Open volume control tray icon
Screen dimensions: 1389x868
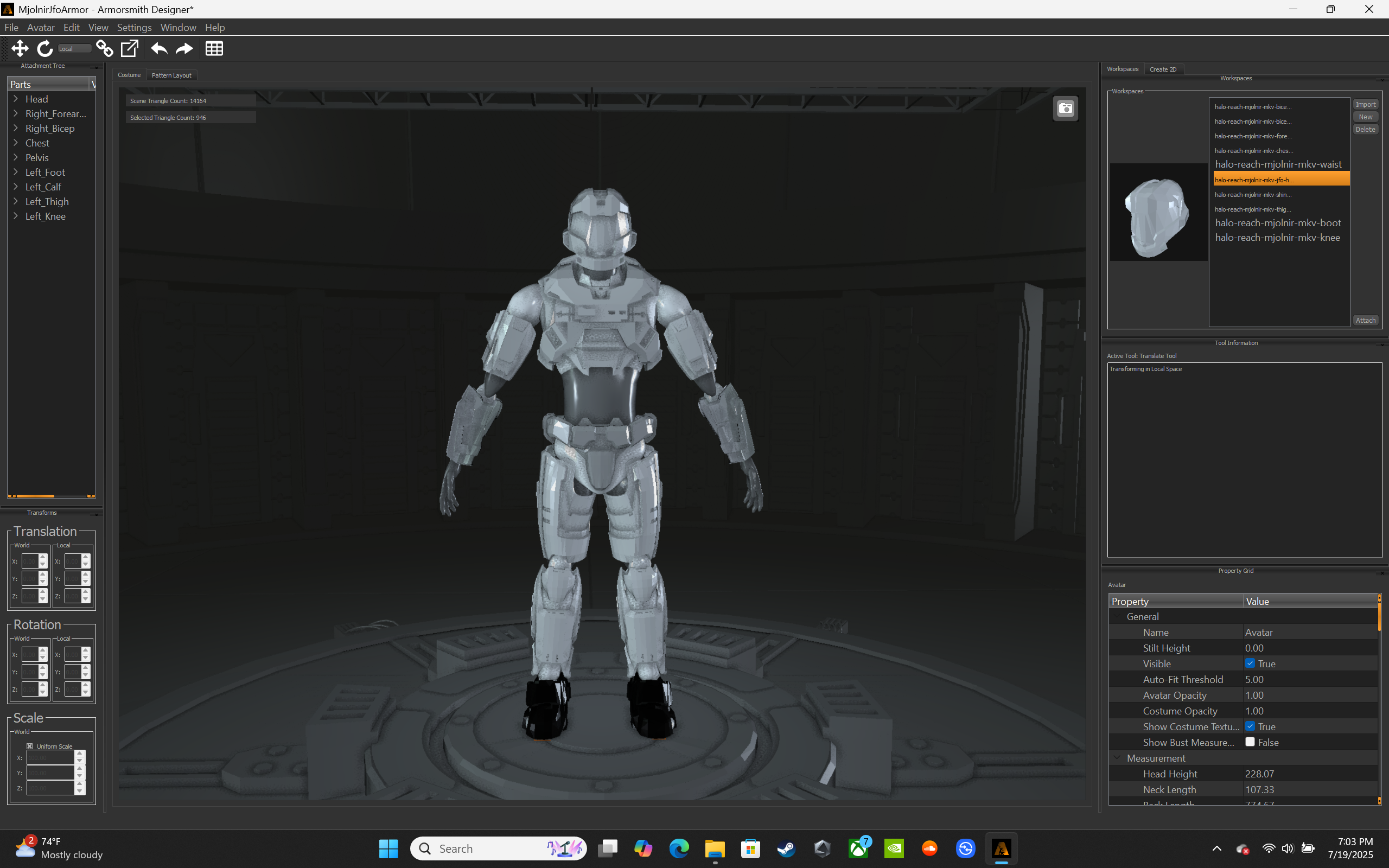click(1288, 848)
